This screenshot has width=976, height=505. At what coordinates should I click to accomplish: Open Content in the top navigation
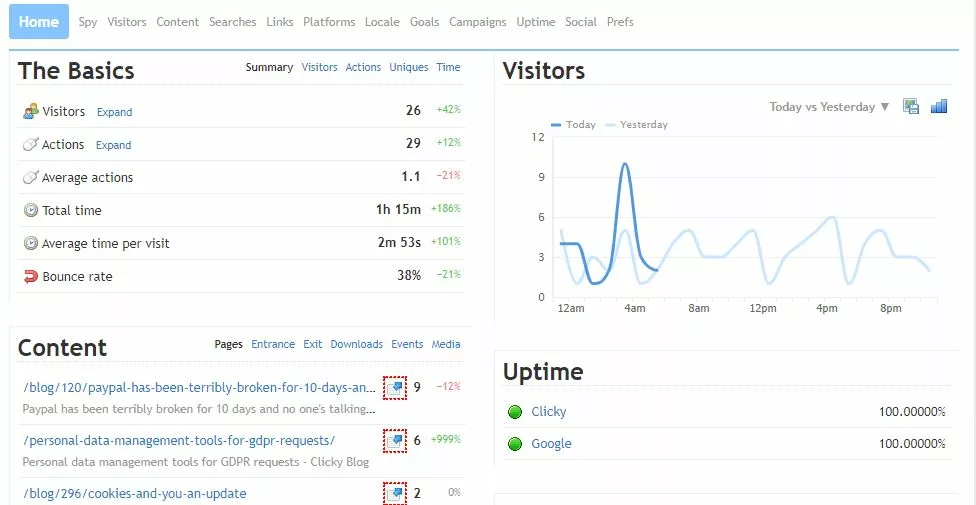[177, 22]
